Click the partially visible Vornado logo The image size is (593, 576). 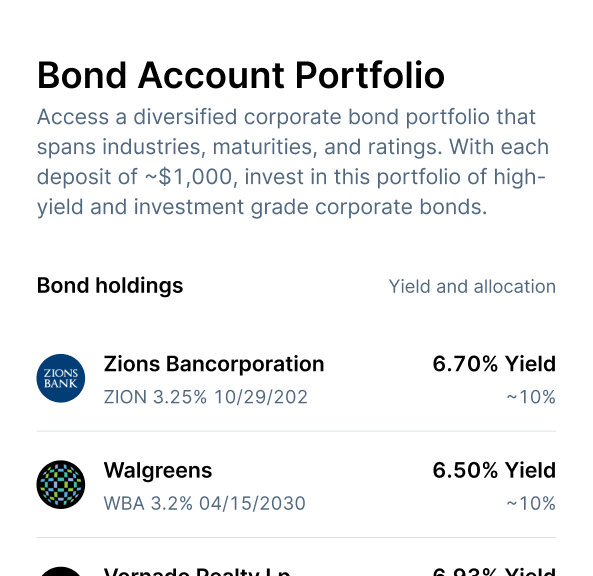(x=61, y=571)
